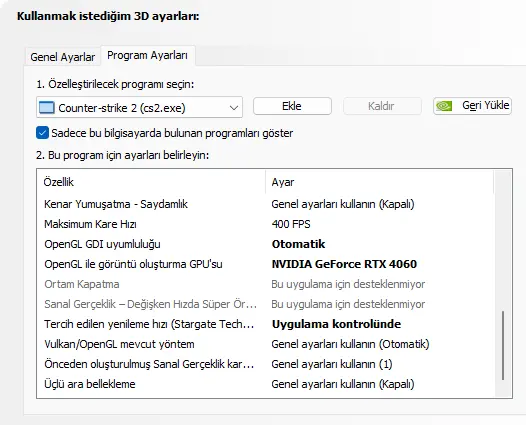Select the OpenGL GDI uyumluluğu row
The width and height of the screenshot is (526, 425).
(265, 244)
